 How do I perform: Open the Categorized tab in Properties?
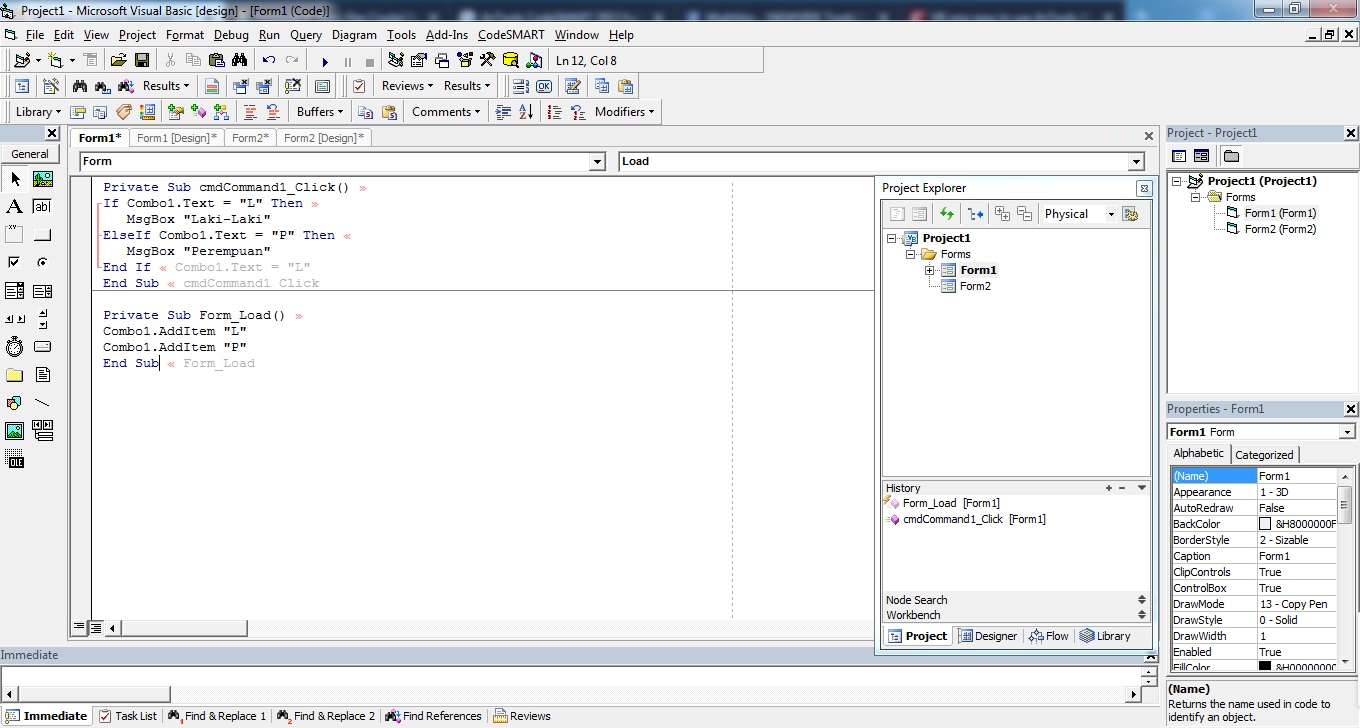coord(1264,455)
